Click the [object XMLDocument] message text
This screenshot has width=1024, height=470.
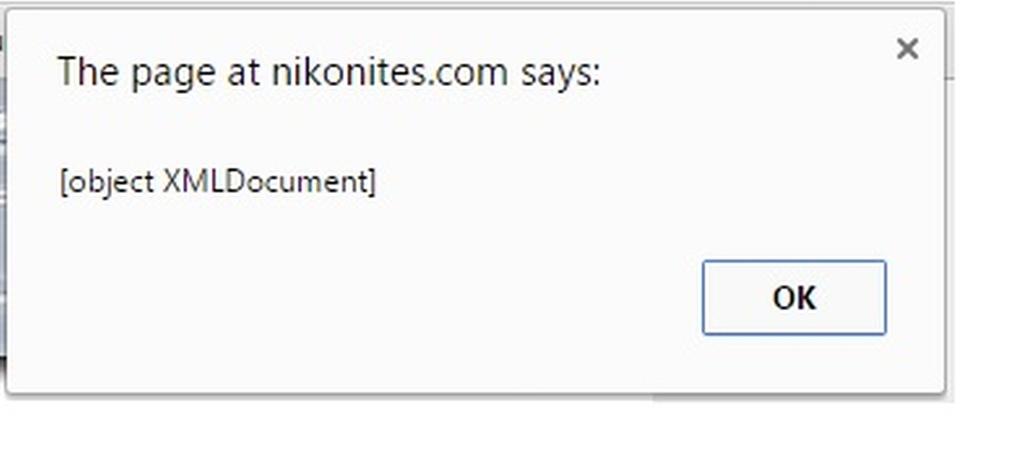point(218,182)
